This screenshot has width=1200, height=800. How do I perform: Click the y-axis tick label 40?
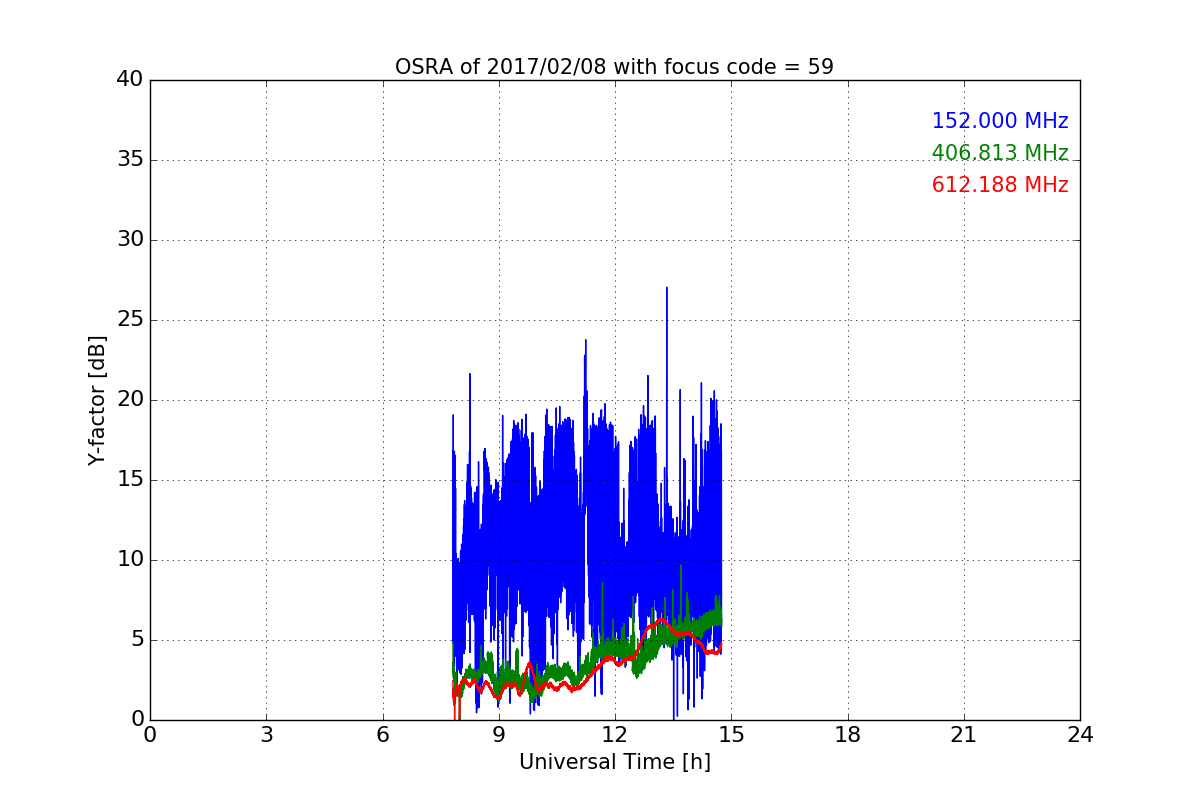click(130, 80)
